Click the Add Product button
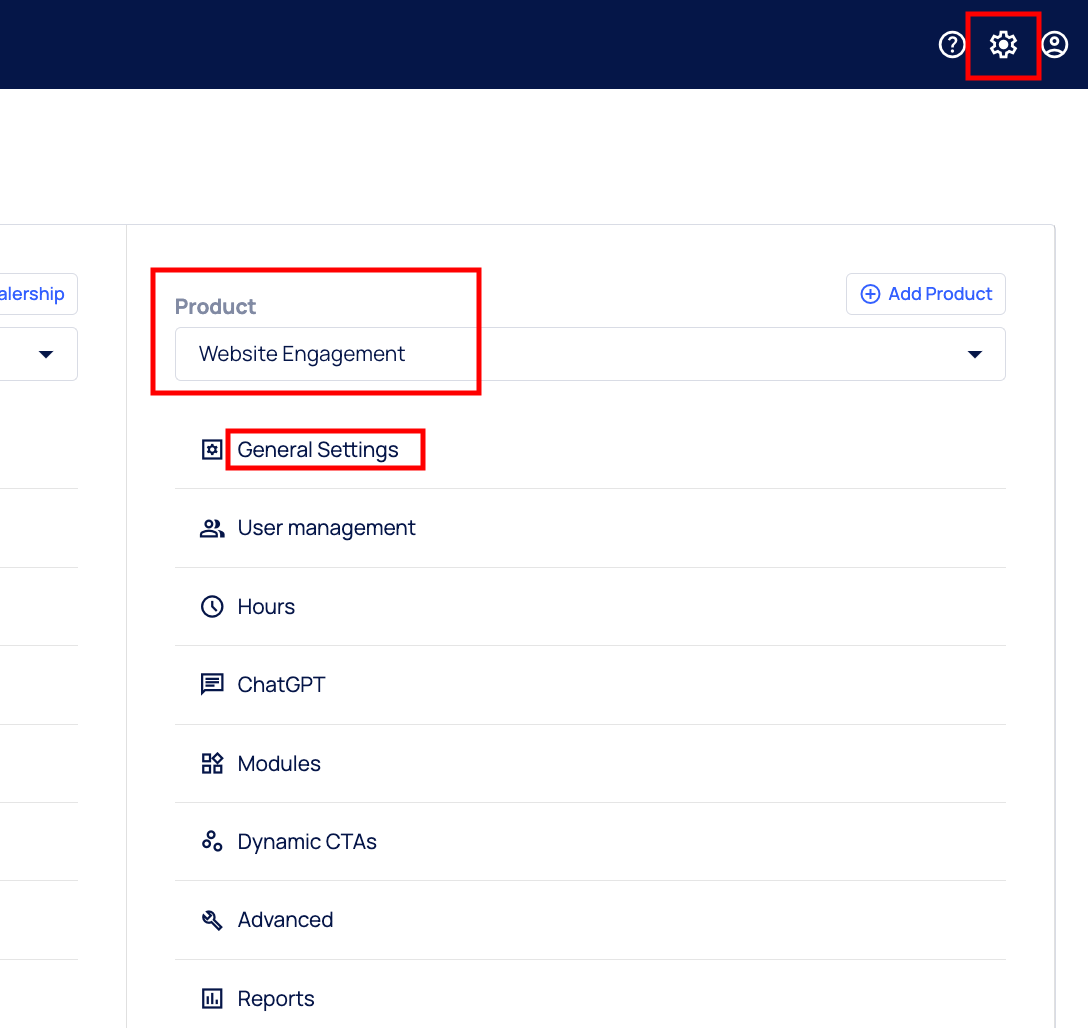The height and width of the screenshot is (1028, 1088). 926,294
